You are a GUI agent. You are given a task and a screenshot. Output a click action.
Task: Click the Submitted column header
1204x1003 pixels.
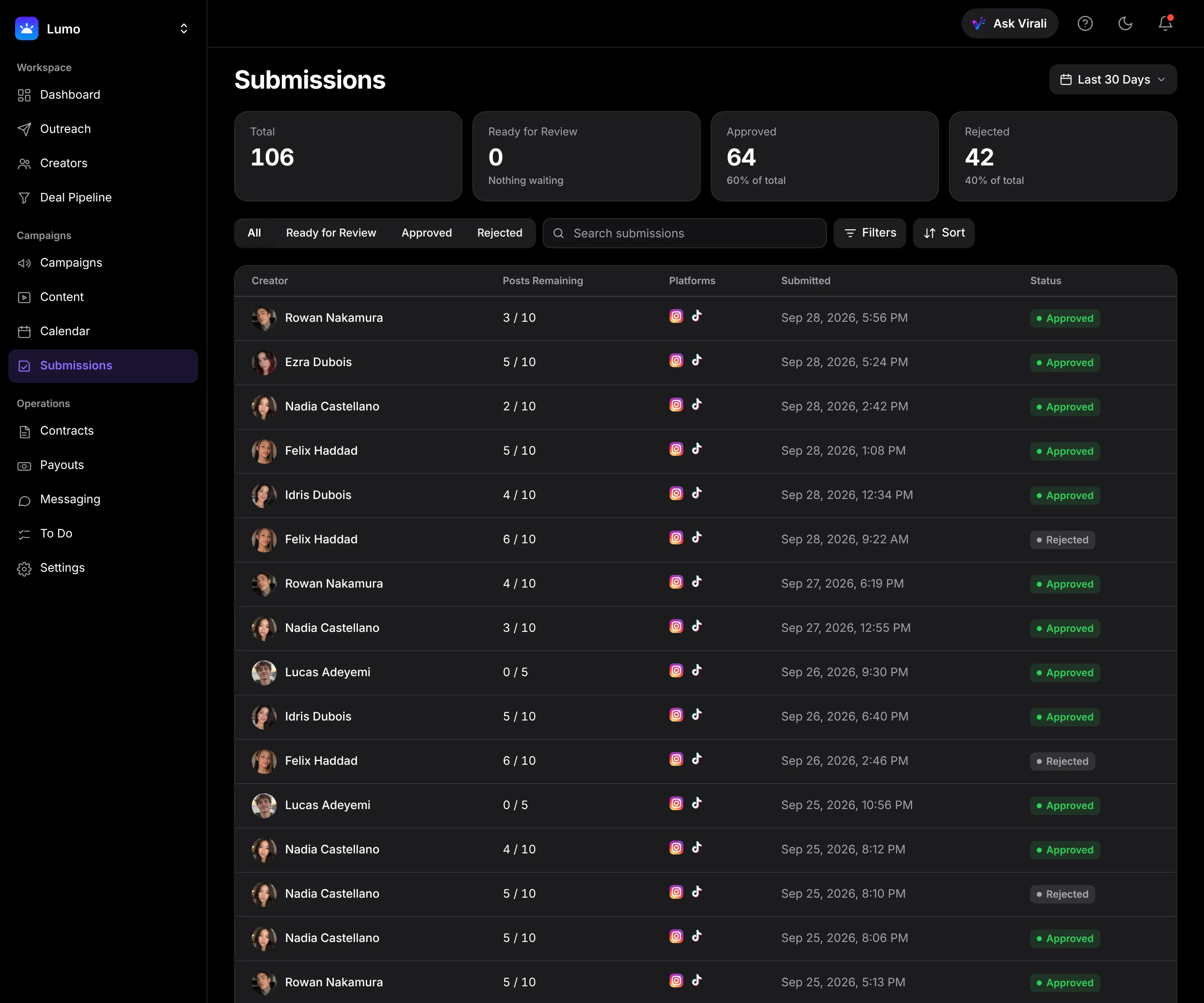pos(806,281)
